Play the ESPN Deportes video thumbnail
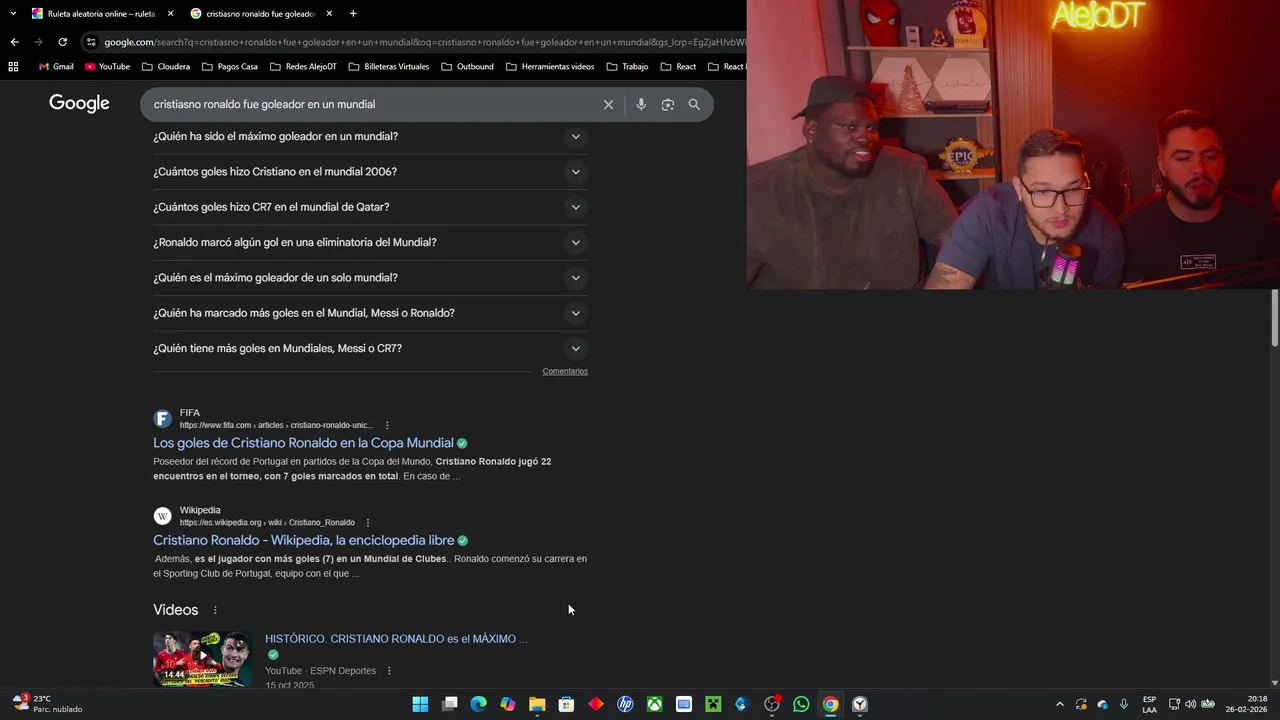 tap(203, 657)
